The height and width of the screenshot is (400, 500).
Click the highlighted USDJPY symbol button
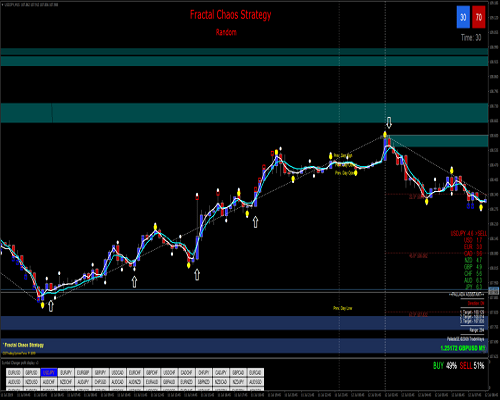49,372
